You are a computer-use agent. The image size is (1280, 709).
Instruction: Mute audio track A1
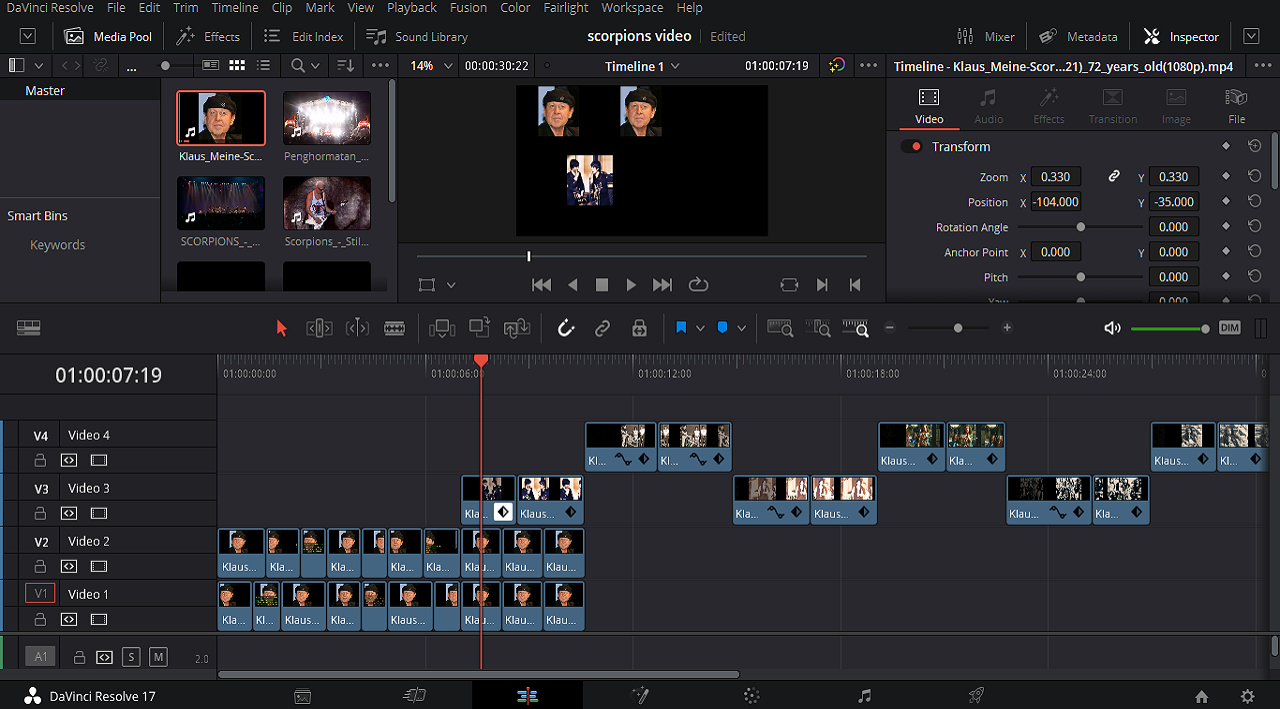point(158,657)
